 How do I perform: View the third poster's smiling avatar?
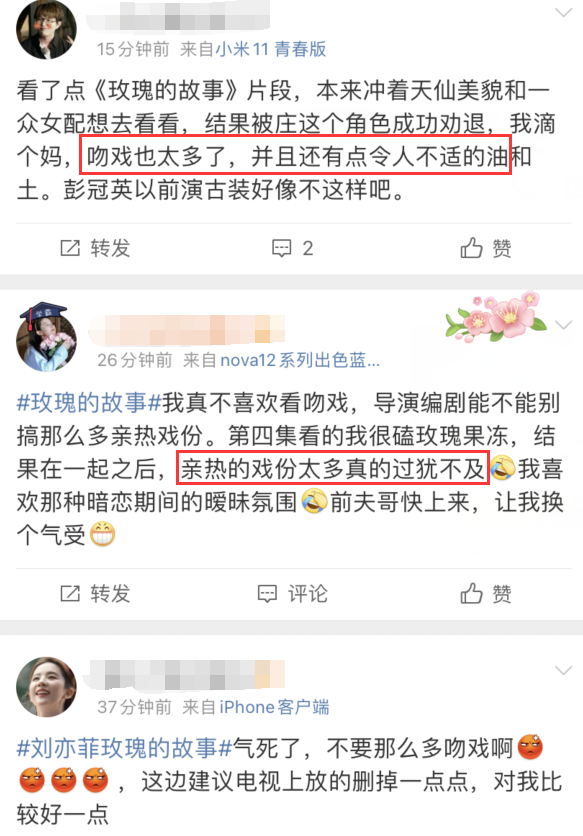(46, 687)
